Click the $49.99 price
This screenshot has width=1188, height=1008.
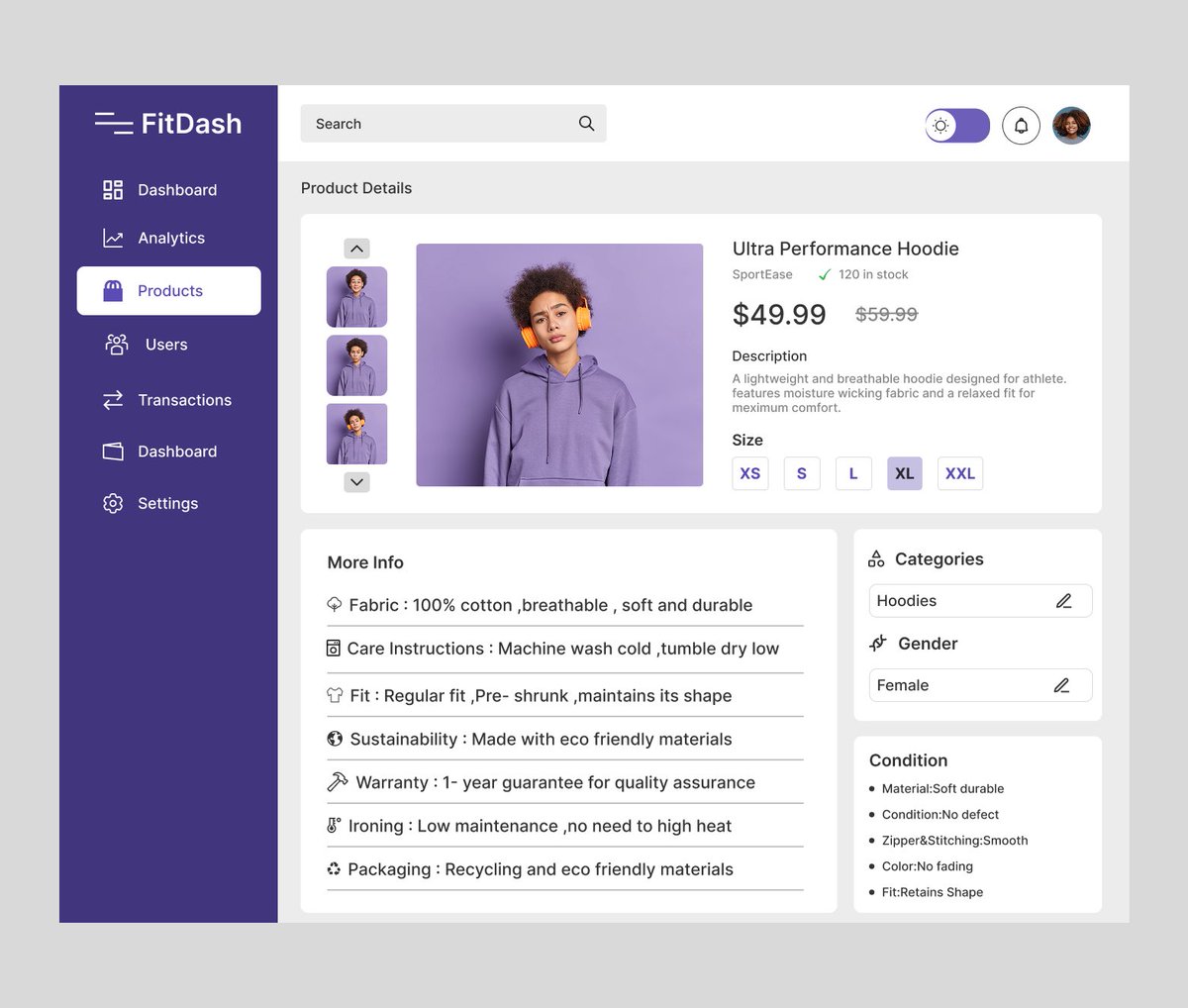(x=779, y=315)
